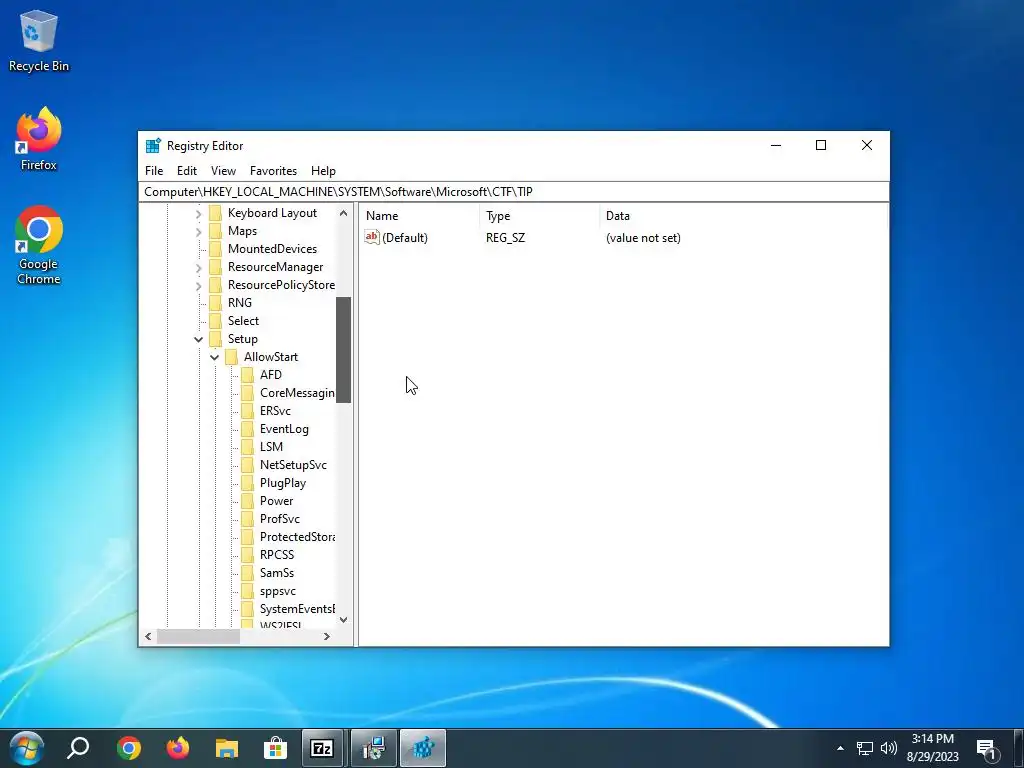Screen dimensions: 1024x768
Task: Switch to the Registry Editor taskbar button
Action: [423, 748]
